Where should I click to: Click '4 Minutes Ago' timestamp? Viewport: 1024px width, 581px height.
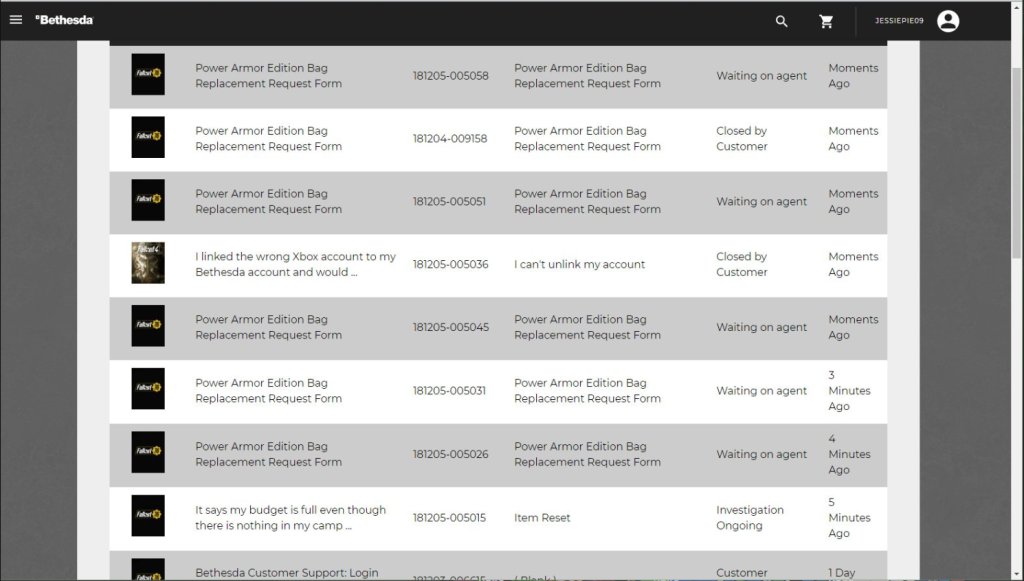(x=849, y=454)
